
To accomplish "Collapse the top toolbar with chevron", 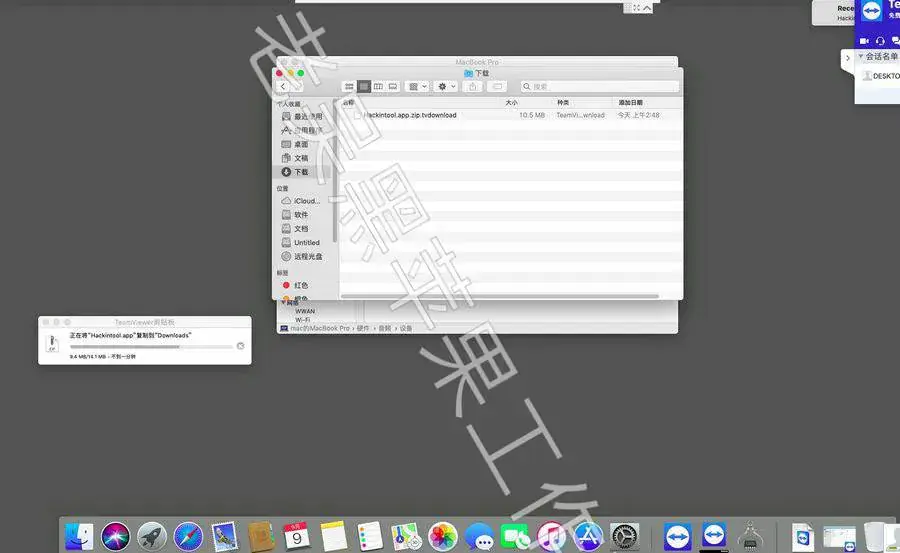I will 647,8.
